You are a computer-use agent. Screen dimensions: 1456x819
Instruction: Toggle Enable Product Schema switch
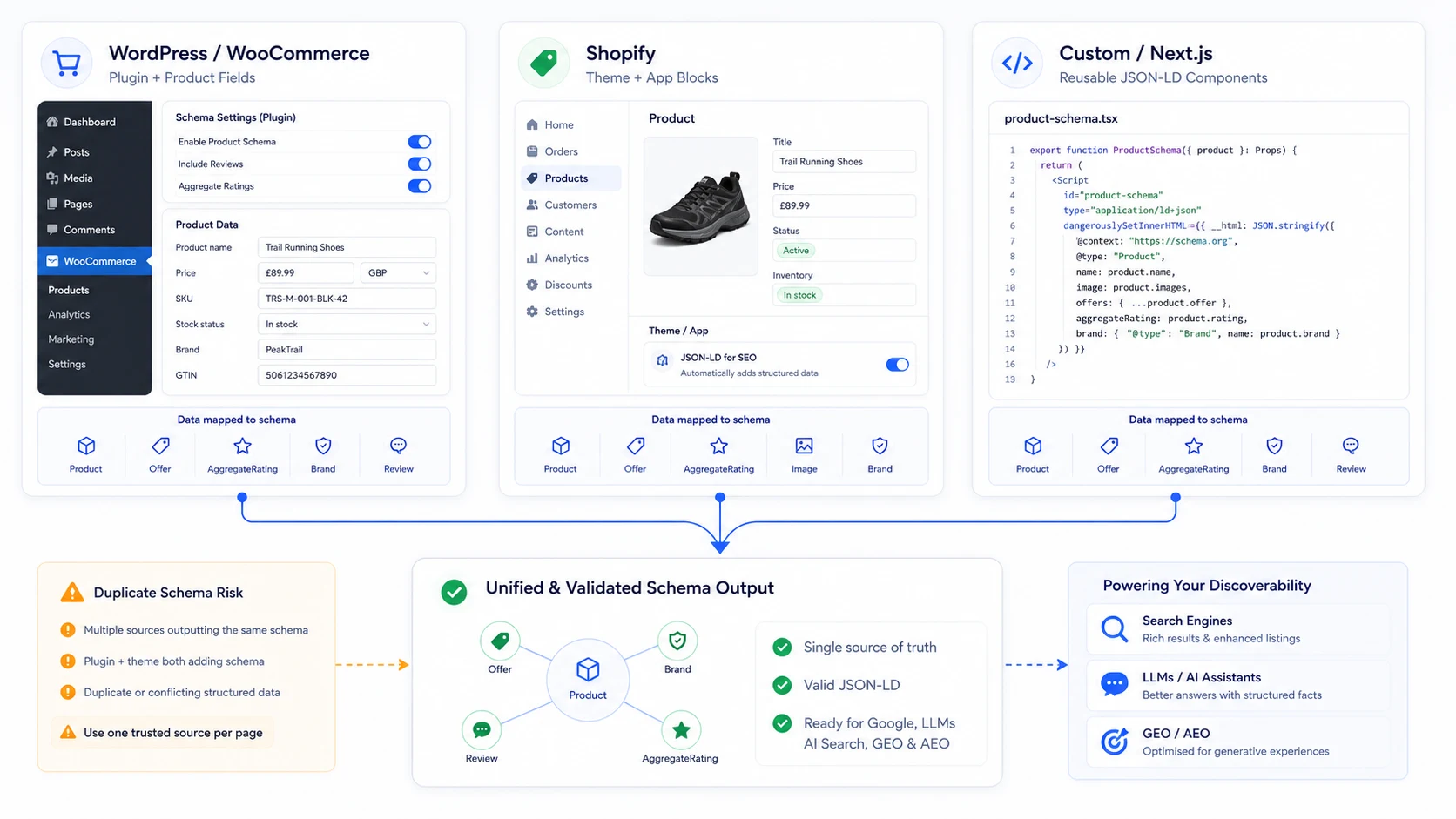[x=419, y=142]
